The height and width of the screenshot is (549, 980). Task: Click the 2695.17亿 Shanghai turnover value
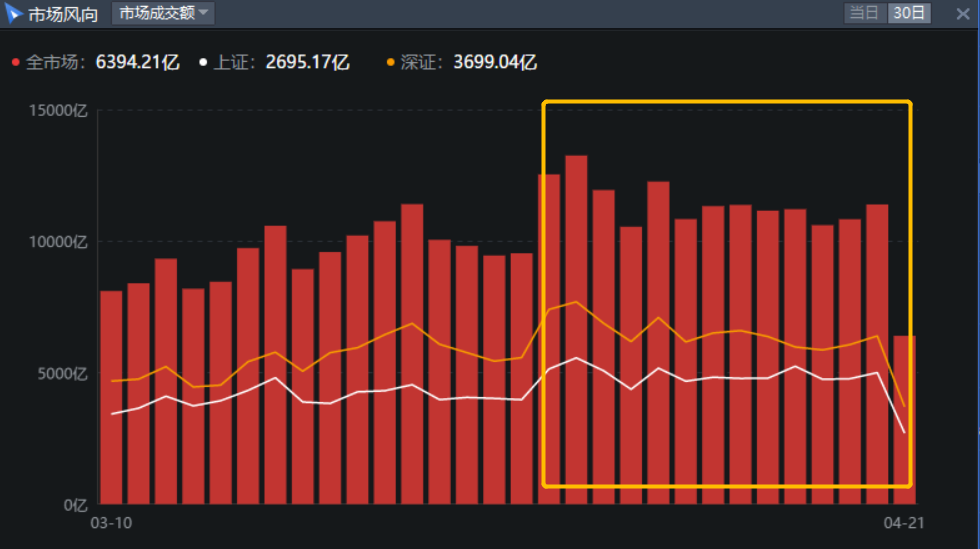tap(308, 63)
